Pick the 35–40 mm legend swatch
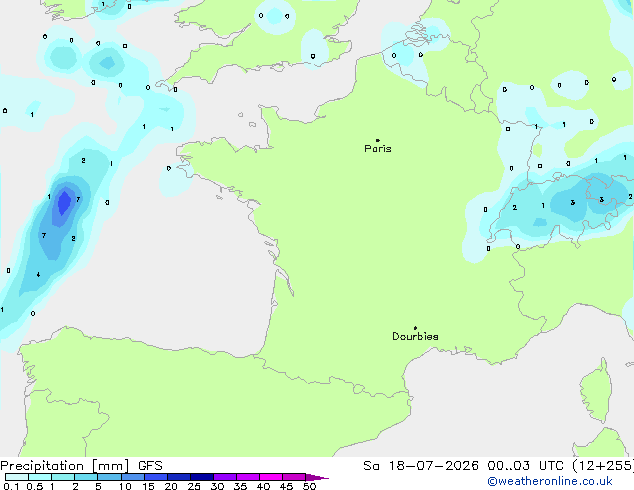Viewport: 634px width, 490px height. coord(247,477)
